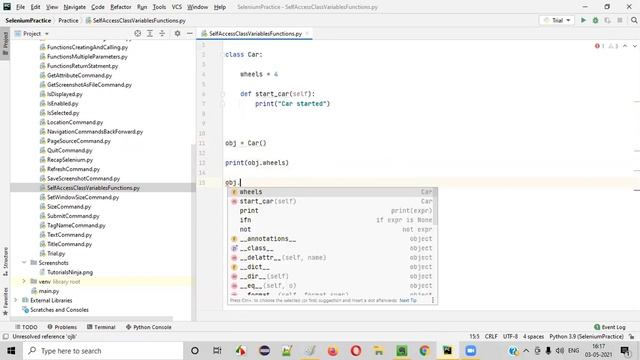Open QuitCommand.py file
Viewport: 640px width, 360px height.
pos(69,150)
